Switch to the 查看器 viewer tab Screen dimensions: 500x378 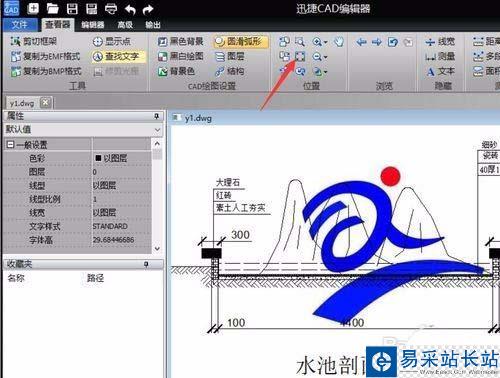pos(57,25)
